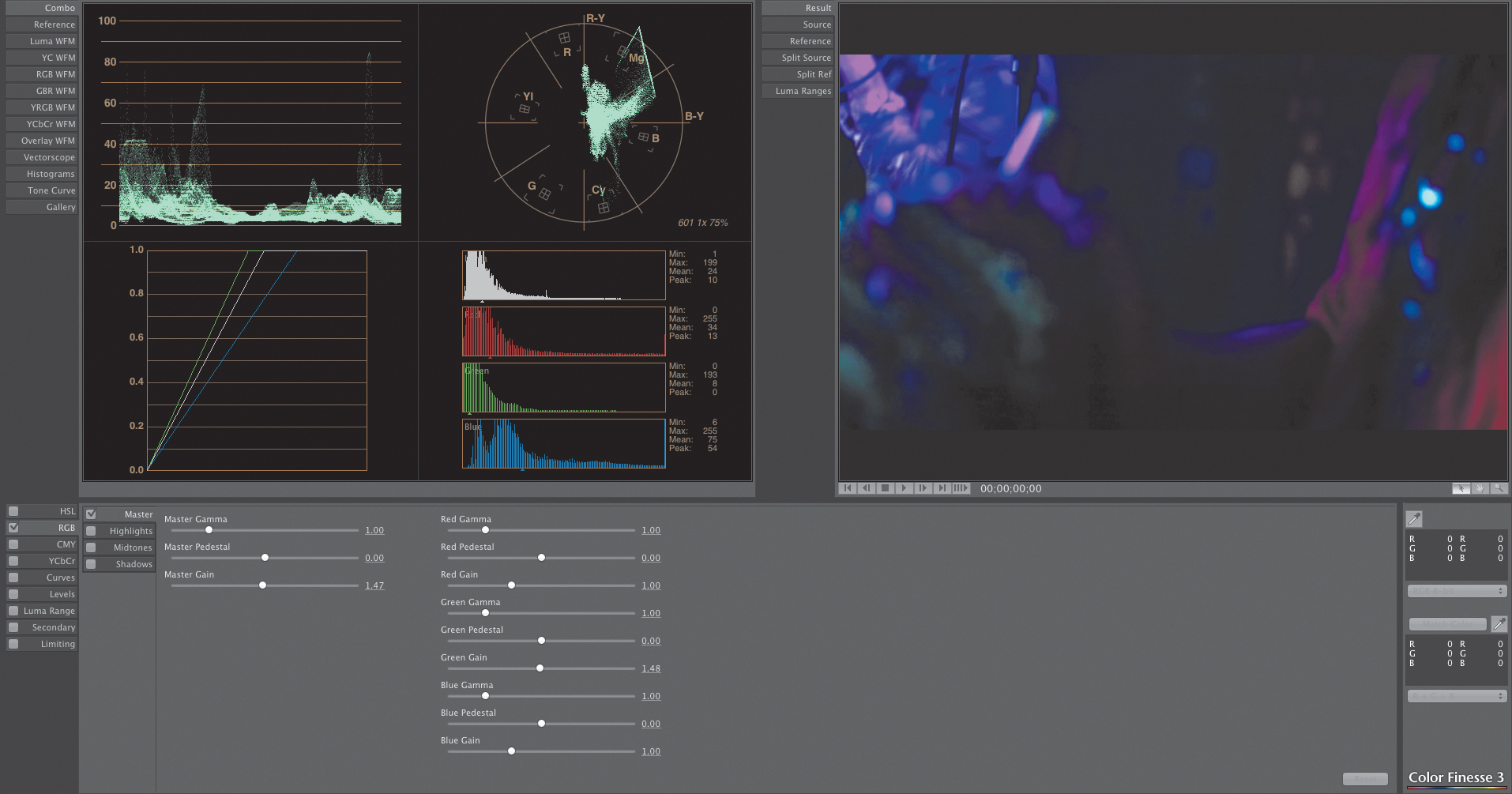1512x794 pixels.
Task: Step back one frame
Action: 867,488
